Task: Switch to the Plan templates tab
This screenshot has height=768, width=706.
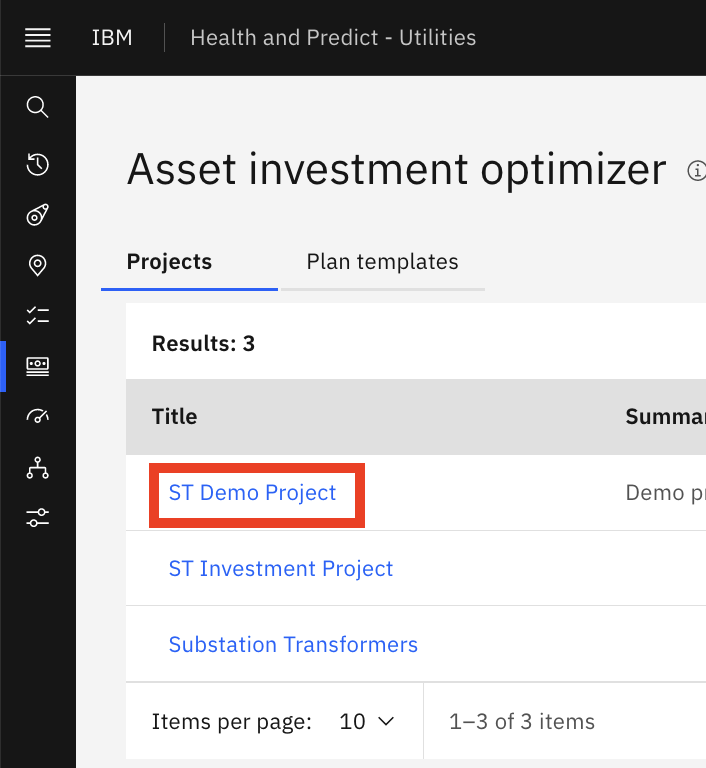Action: (x=383, y=264)
